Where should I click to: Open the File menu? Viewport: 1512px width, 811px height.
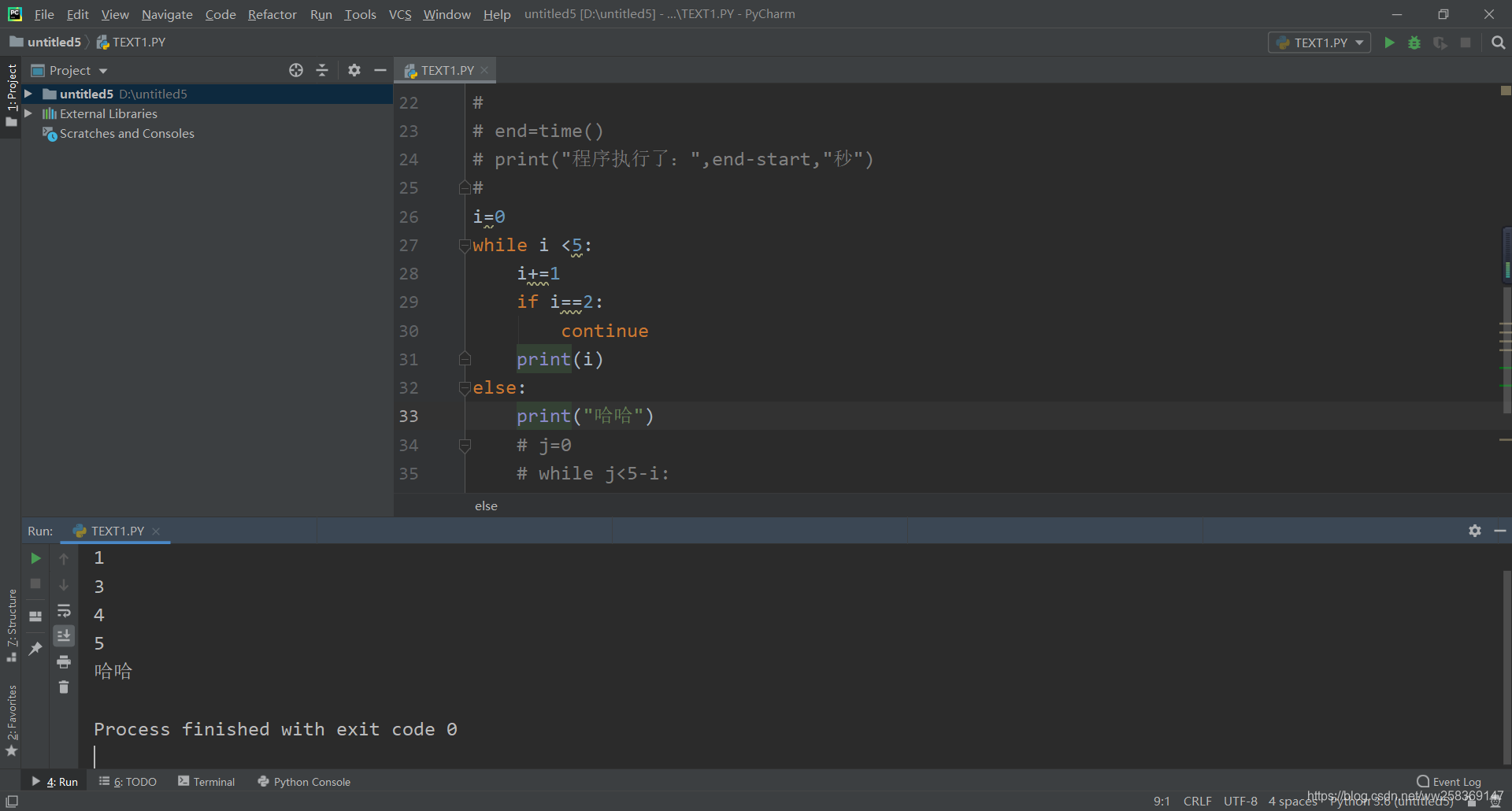[44, 14]
